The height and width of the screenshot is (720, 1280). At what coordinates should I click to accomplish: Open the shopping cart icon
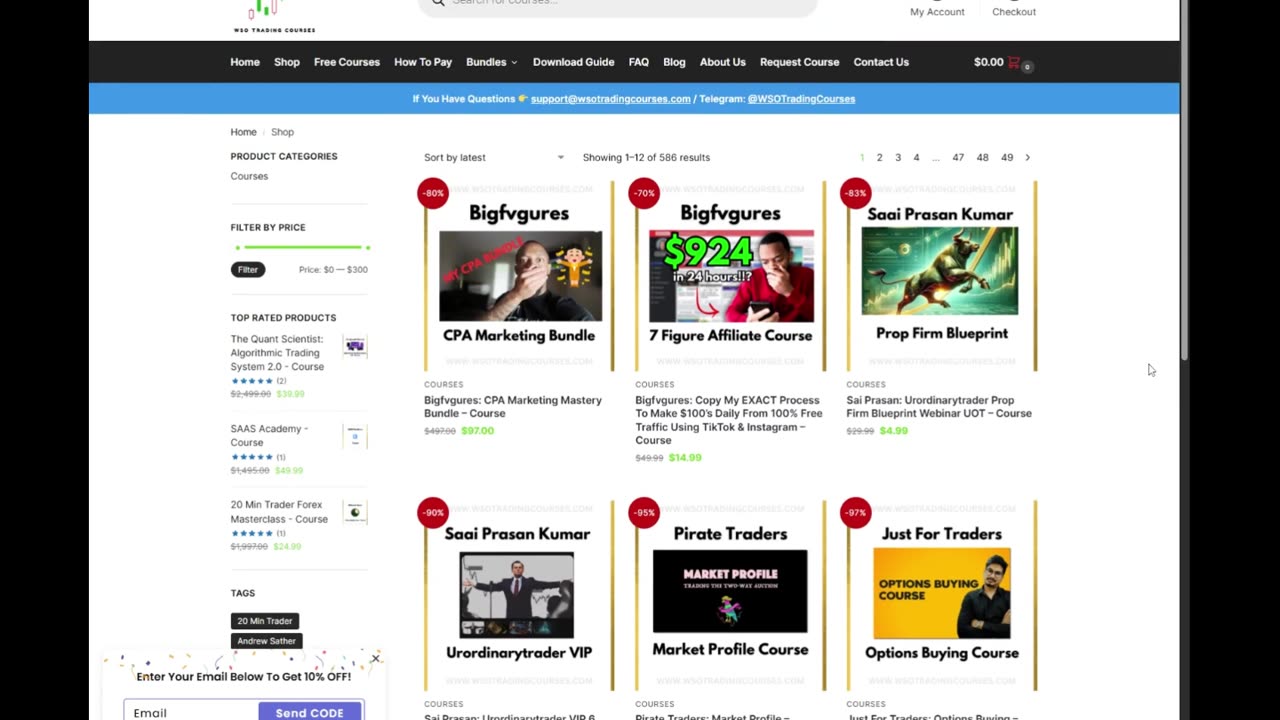coord(1014,62)
